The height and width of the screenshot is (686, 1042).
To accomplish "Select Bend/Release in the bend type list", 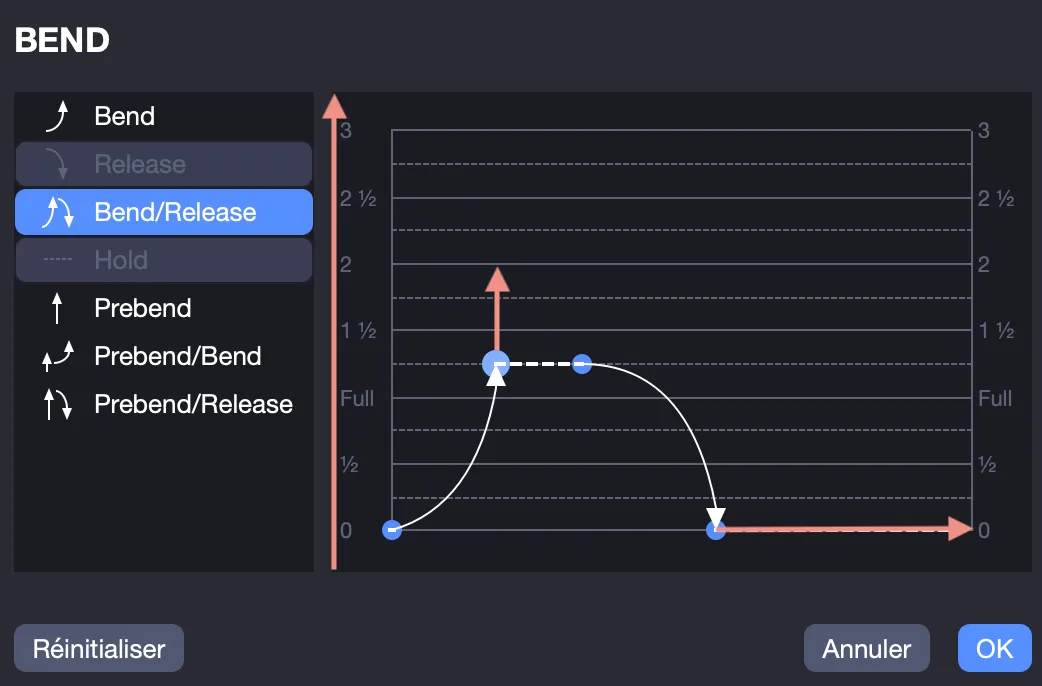I will [x=163, y=212].
